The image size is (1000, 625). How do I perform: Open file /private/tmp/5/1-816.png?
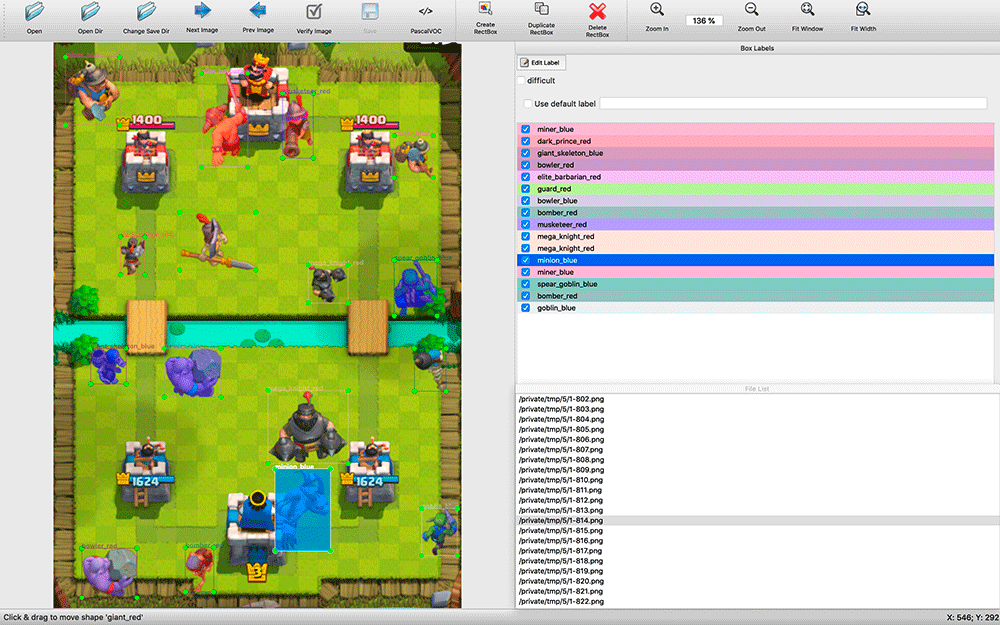click(x=561, y=540)
